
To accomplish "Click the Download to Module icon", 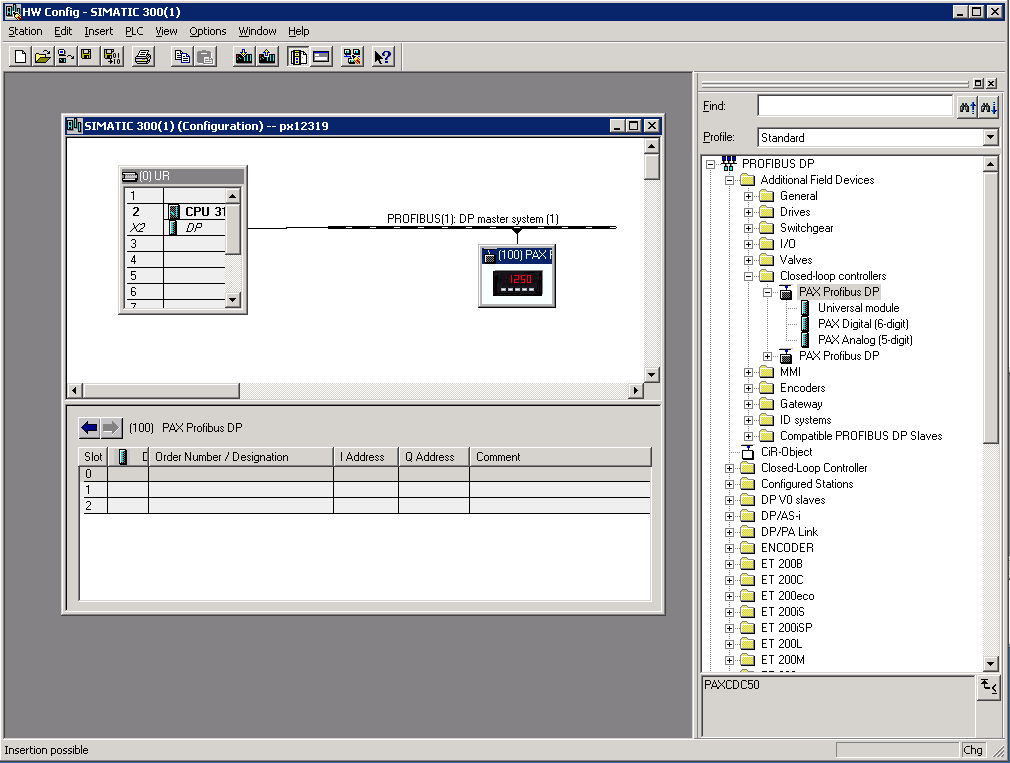I will (x=243, y=57).
